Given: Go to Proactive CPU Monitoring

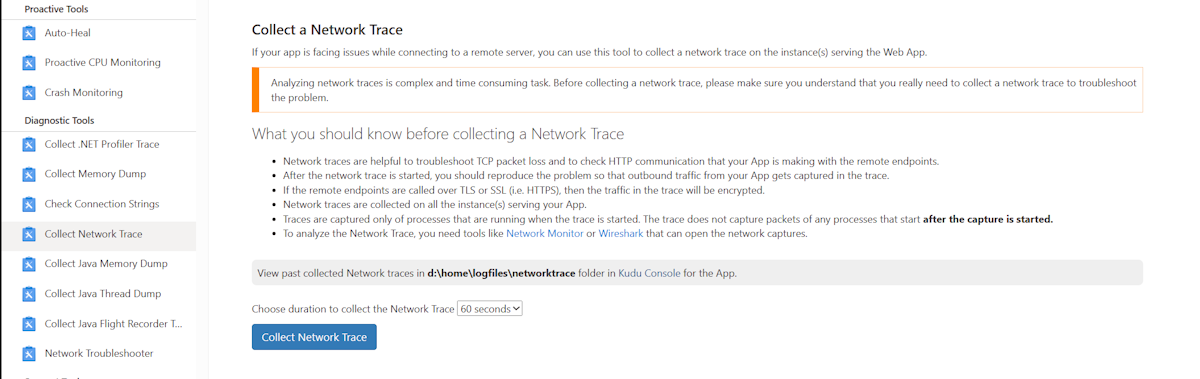Looking at the screenshot, I should tap(98, 63).
